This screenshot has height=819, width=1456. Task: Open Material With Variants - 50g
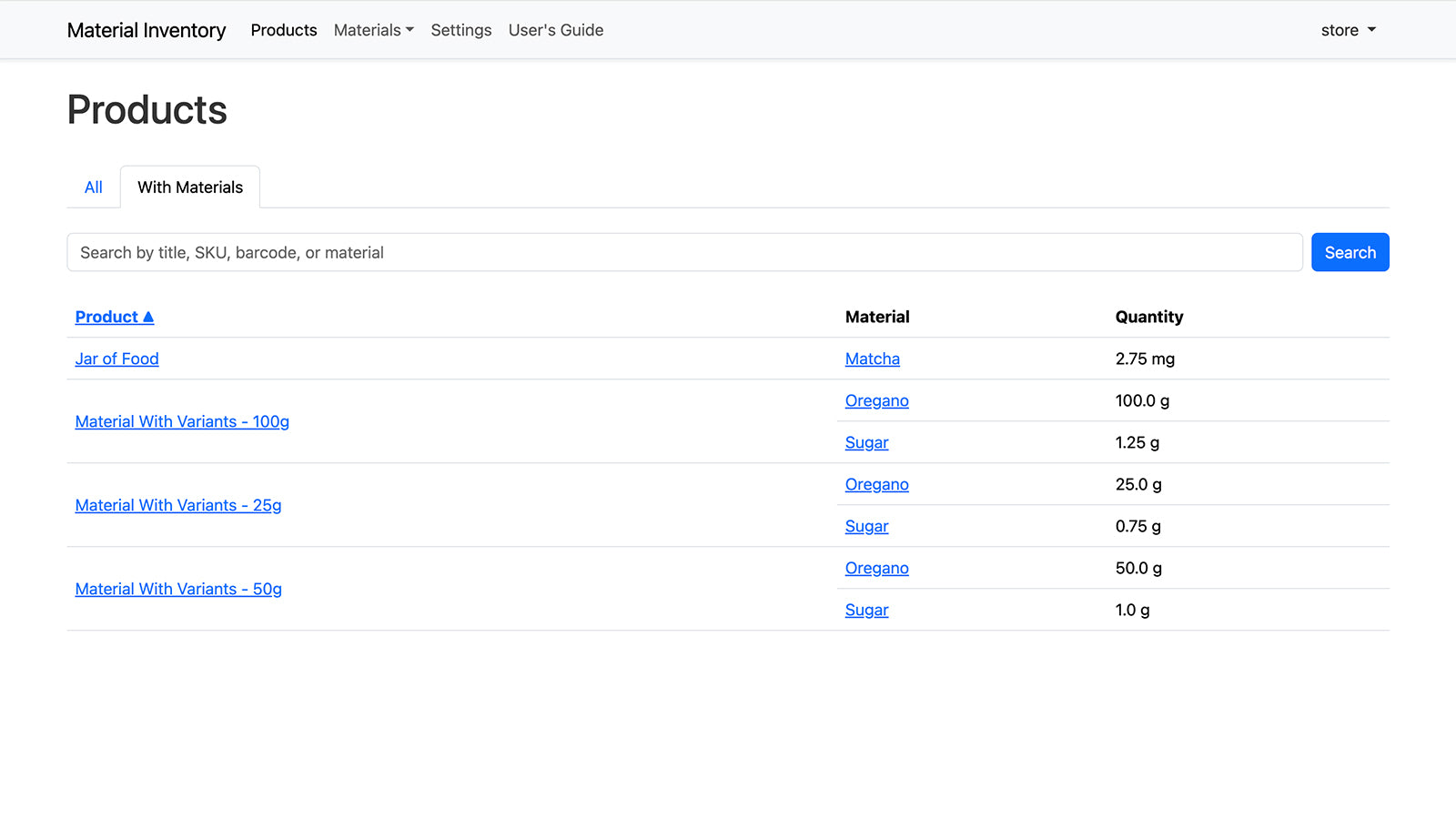click(178, 589)
